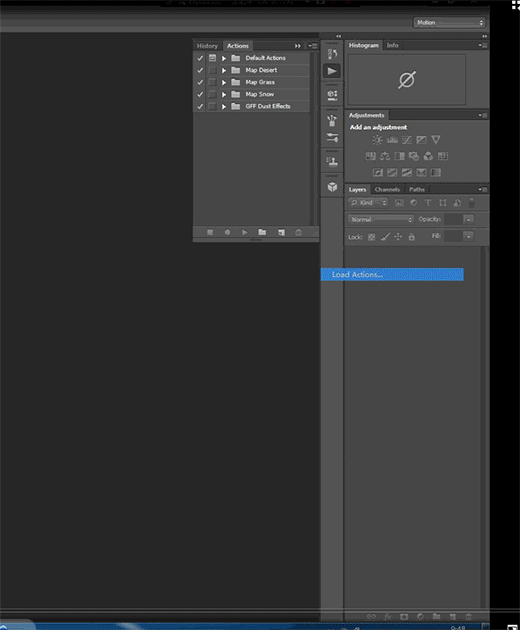Add a Curves adjustment
The height and width of the screenshot is (630, 520).
(x=407, y=140)
